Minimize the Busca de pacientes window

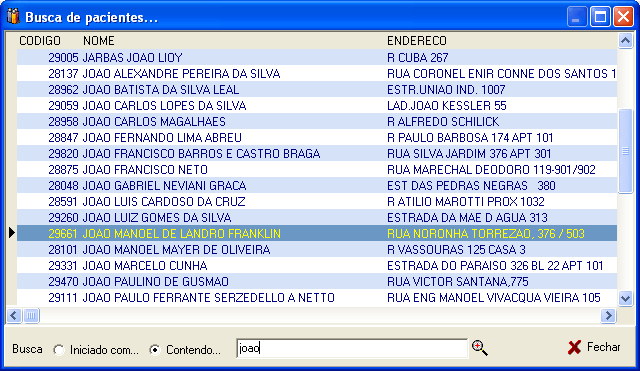click(x=577, y=17)
